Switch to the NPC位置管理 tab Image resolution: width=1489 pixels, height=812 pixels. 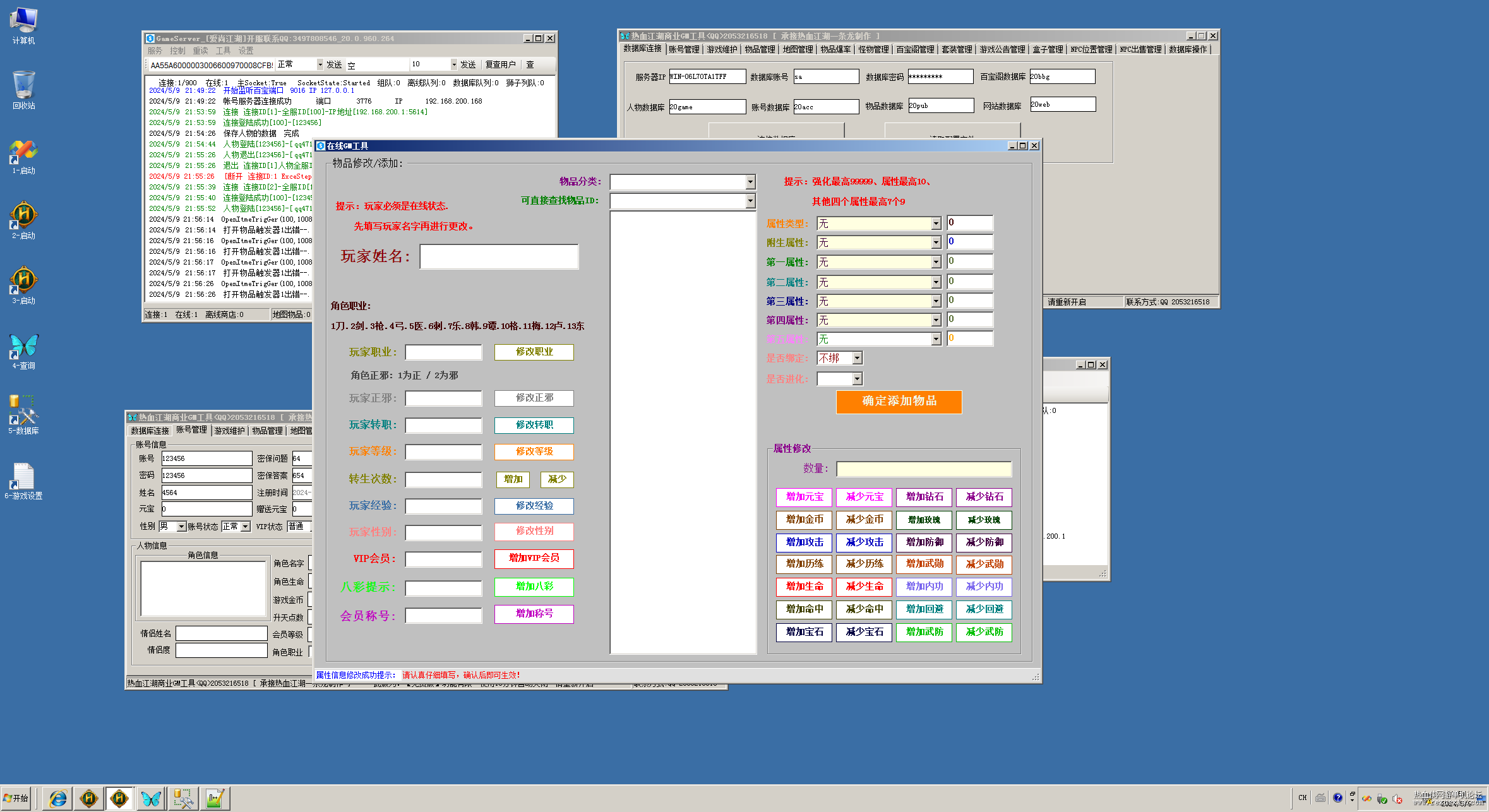coord(1091,49)
